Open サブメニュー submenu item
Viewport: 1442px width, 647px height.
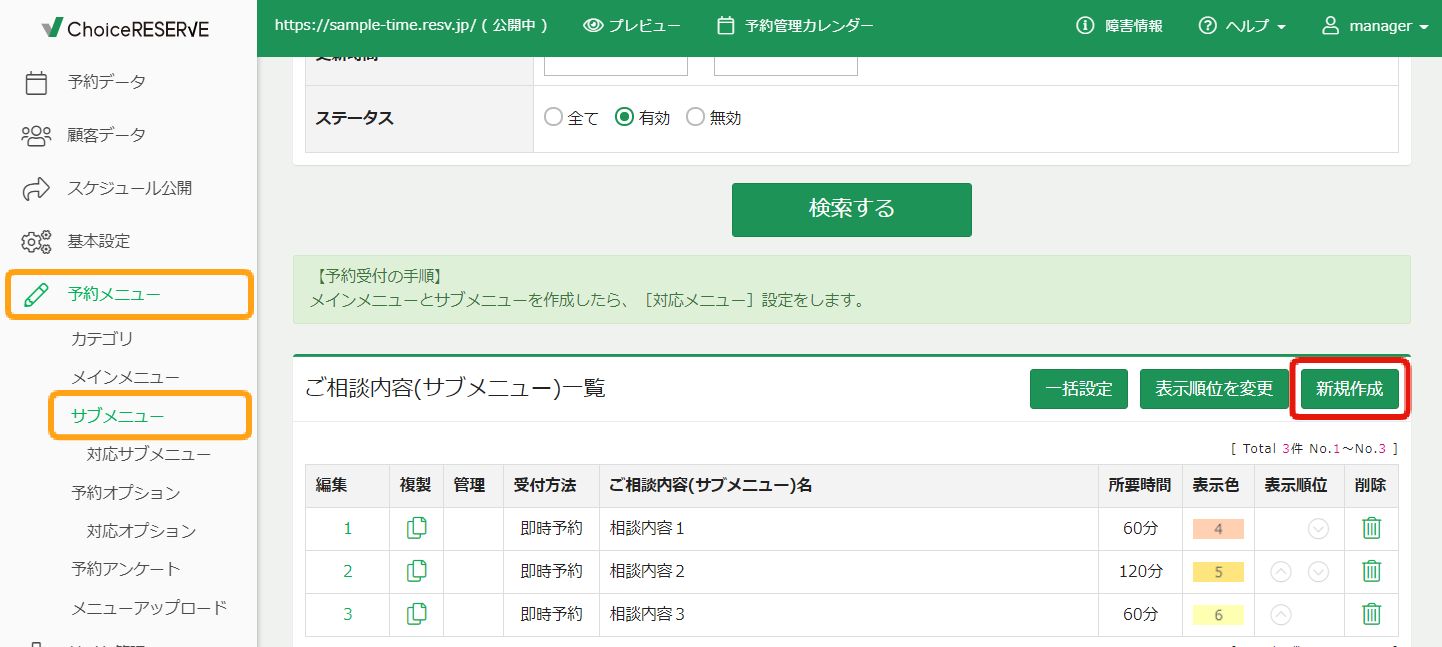(x=117, y=416)
